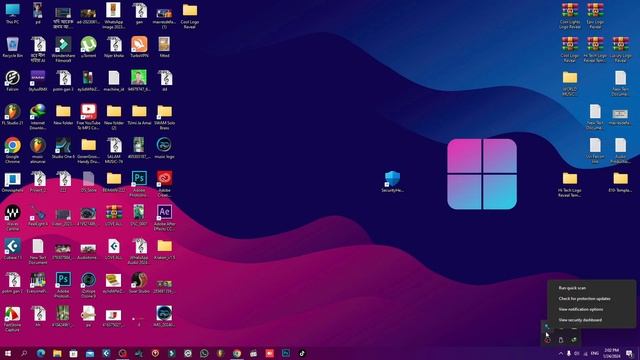Open the notification center icon
This screenshot has width=640, height=360.
[x=629, y=353]
